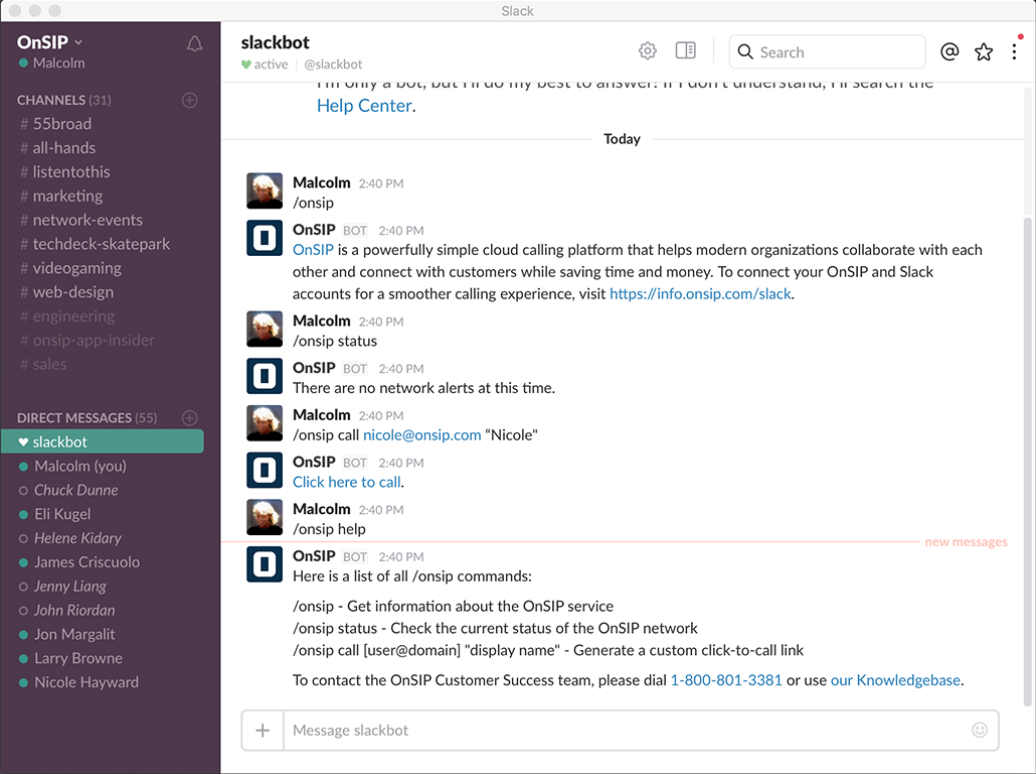
Task: Open https://info.onsip.com/slack link
Action: pyautogui.click(x=700, y=293)
